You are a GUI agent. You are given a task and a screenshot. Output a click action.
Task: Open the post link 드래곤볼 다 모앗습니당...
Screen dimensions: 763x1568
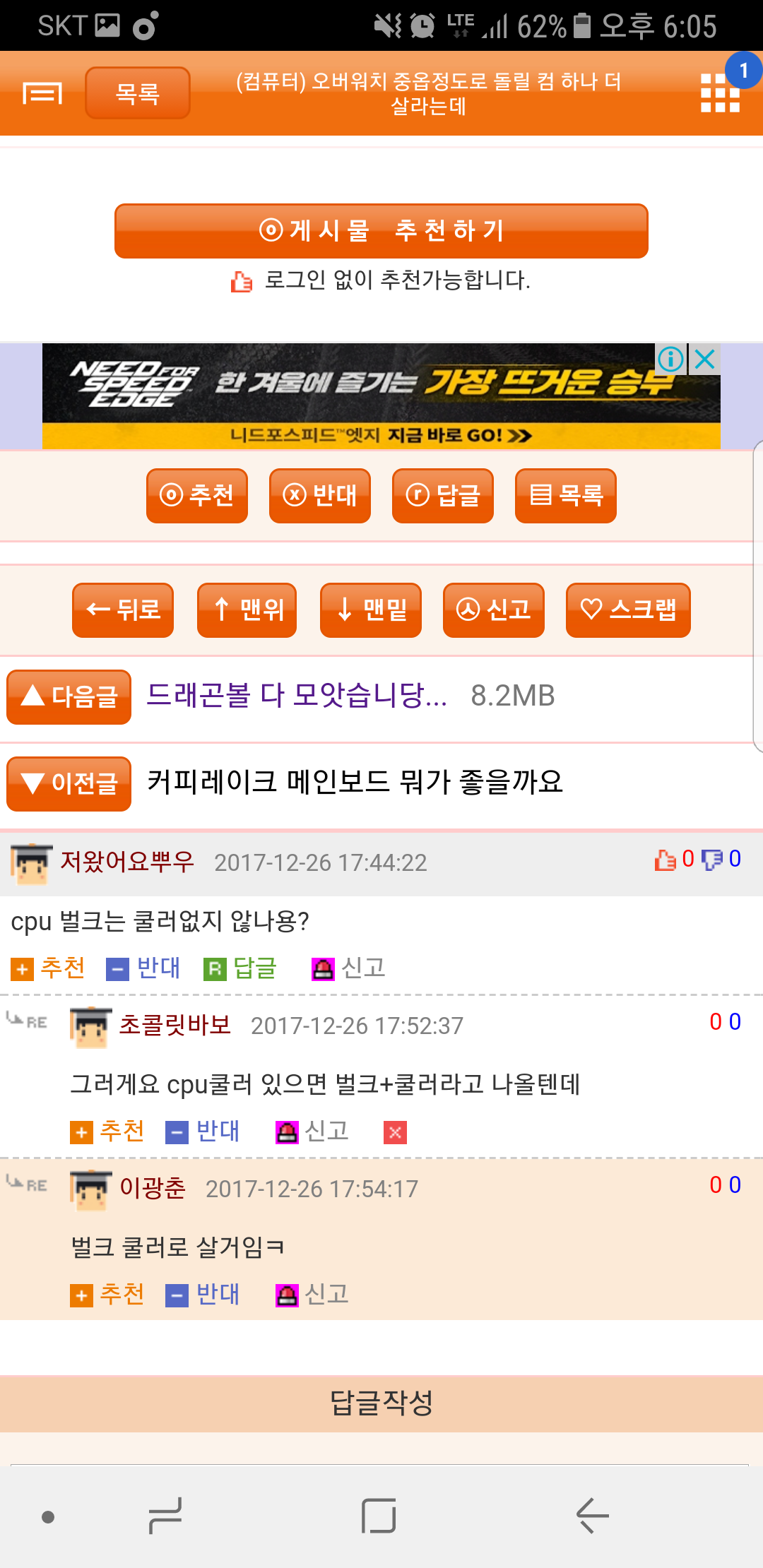[x=297, y=696]
